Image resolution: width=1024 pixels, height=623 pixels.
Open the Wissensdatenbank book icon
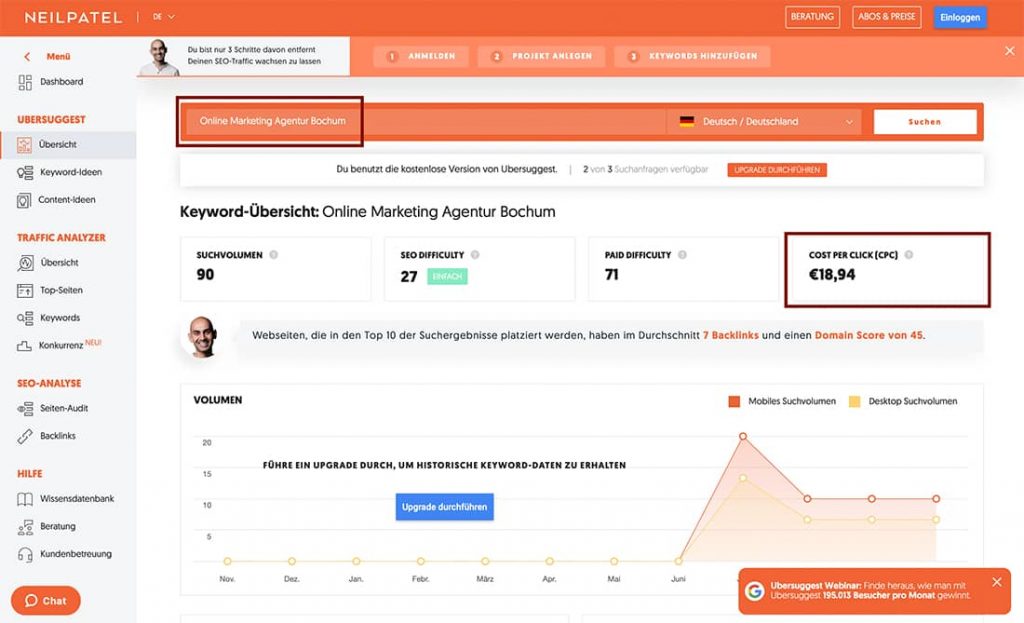25,500
